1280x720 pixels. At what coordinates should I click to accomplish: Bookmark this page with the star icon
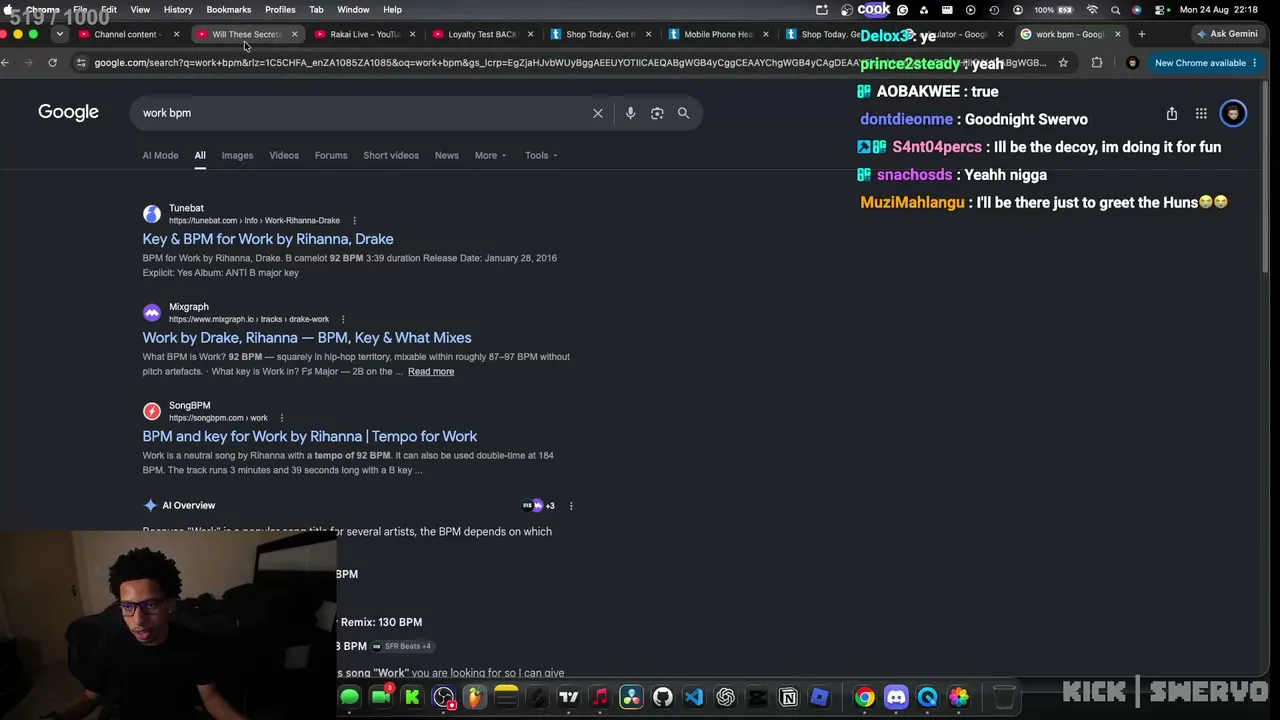click(x=1063, y=62)
